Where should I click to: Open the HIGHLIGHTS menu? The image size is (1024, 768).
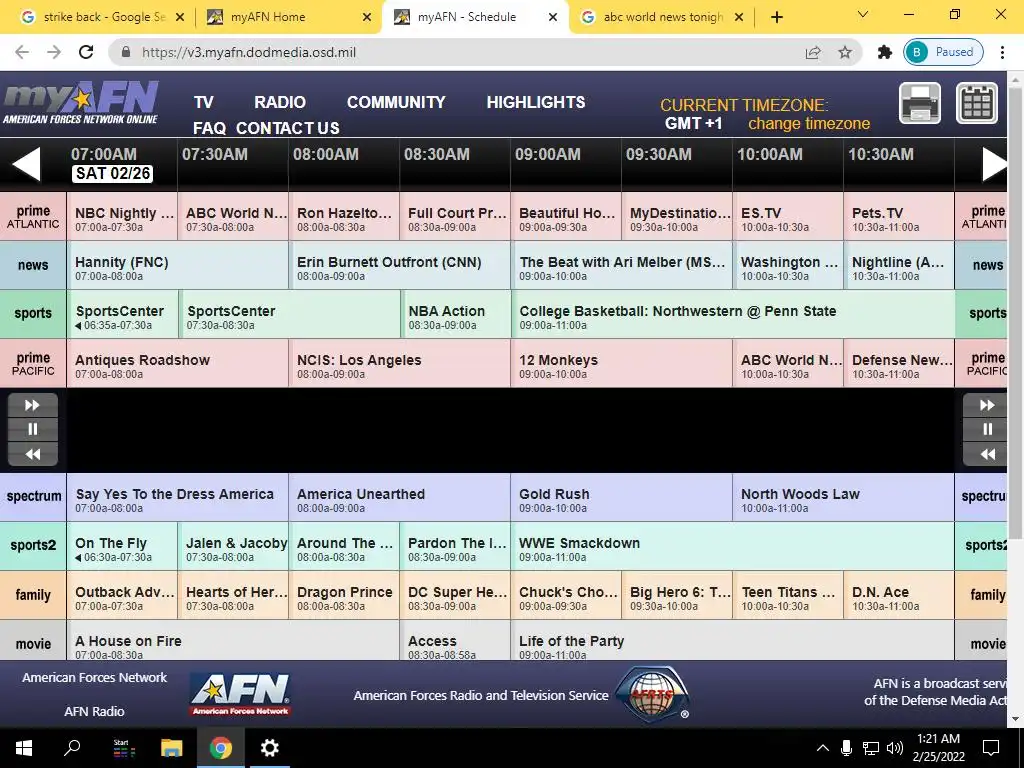tap(536, 103)
